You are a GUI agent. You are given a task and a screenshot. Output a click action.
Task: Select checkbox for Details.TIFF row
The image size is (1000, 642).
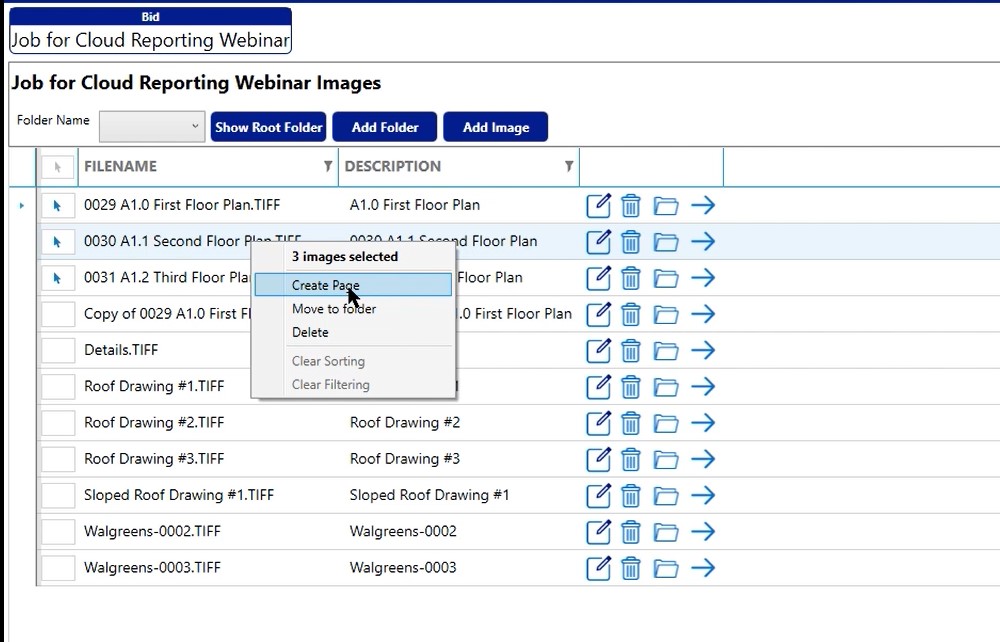[x=58, y=350]
